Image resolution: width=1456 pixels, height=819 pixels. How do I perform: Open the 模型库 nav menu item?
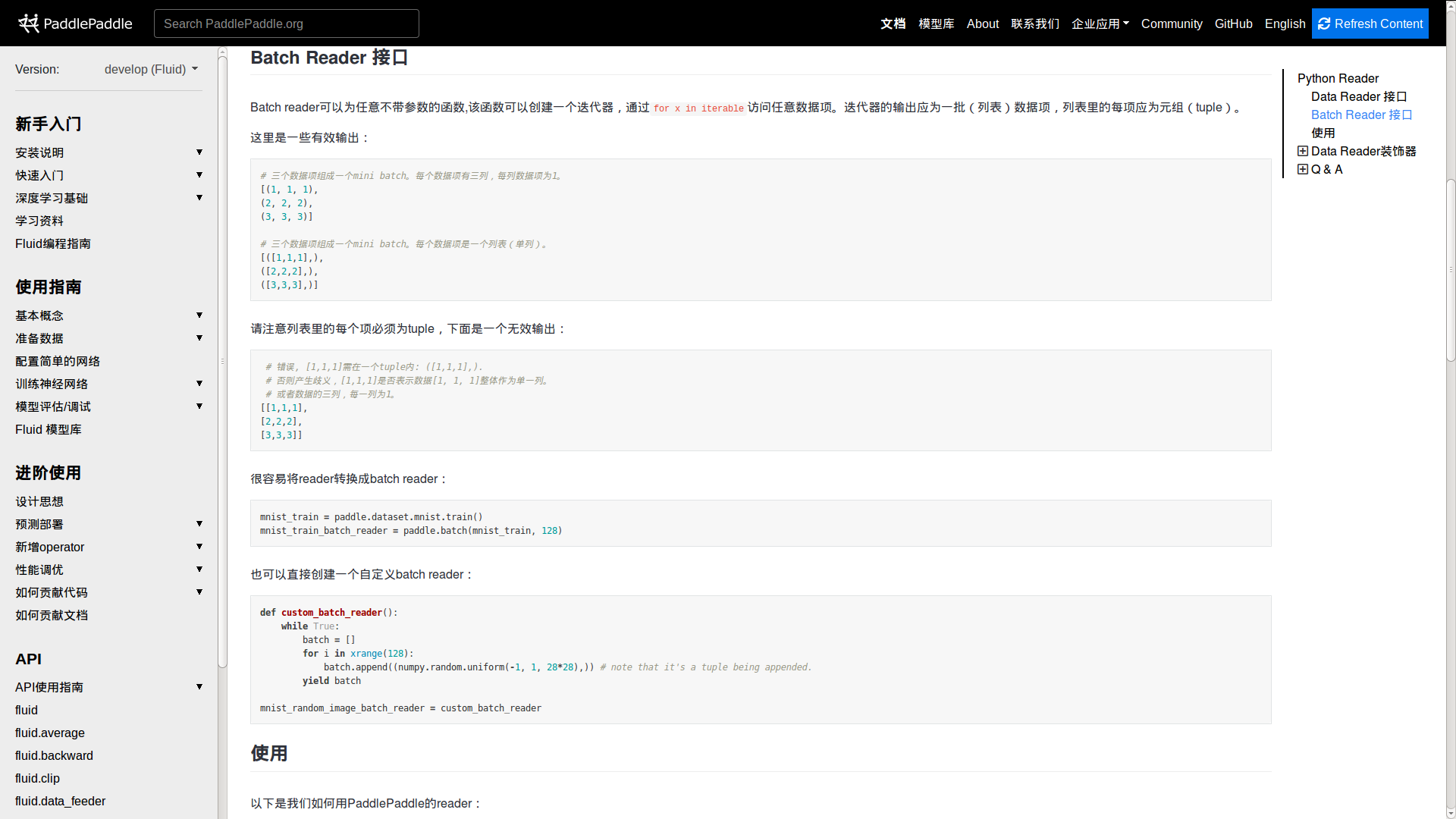point(936,24)
